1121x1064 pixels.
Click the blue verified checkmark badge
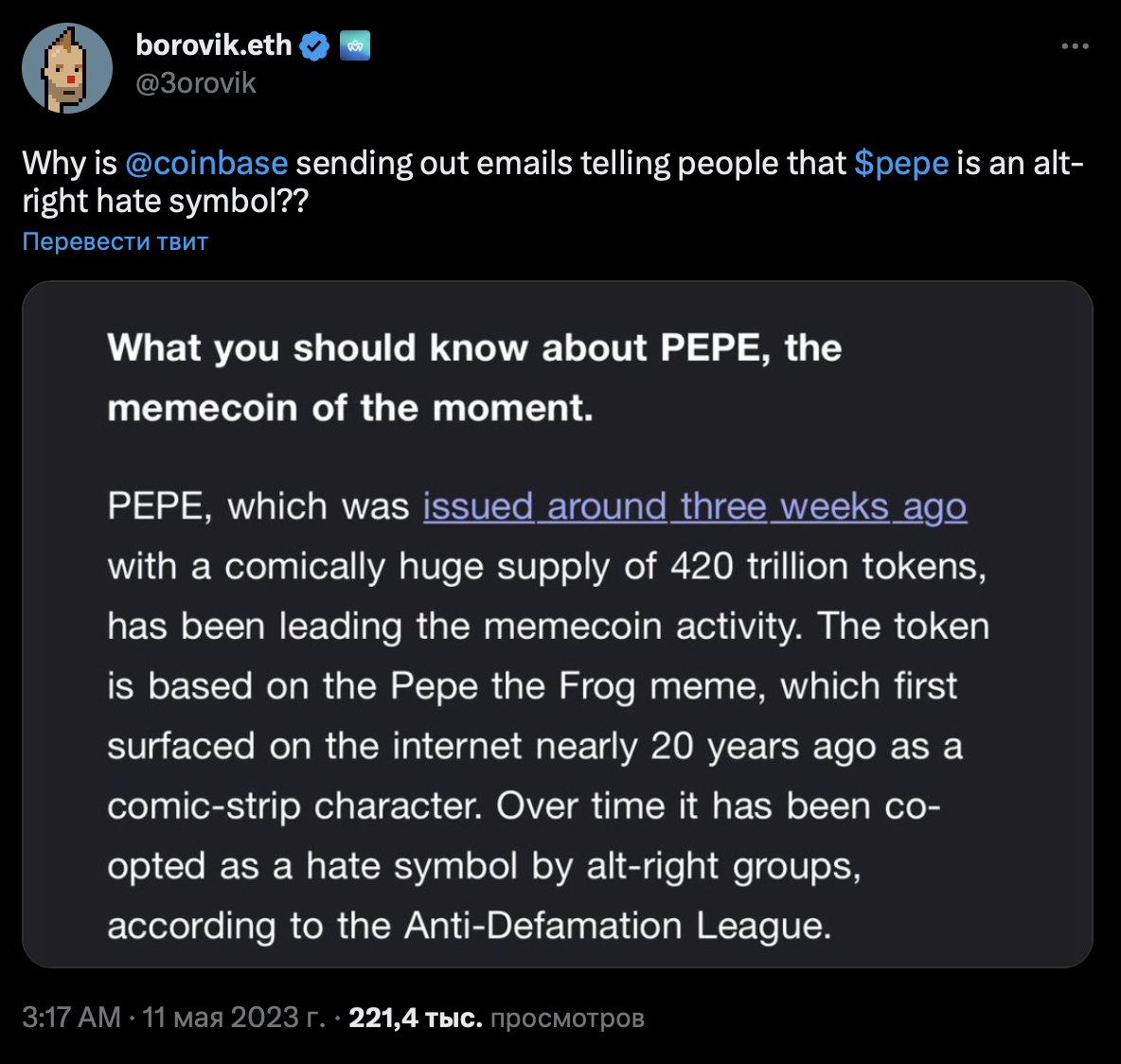coord(314,45)
